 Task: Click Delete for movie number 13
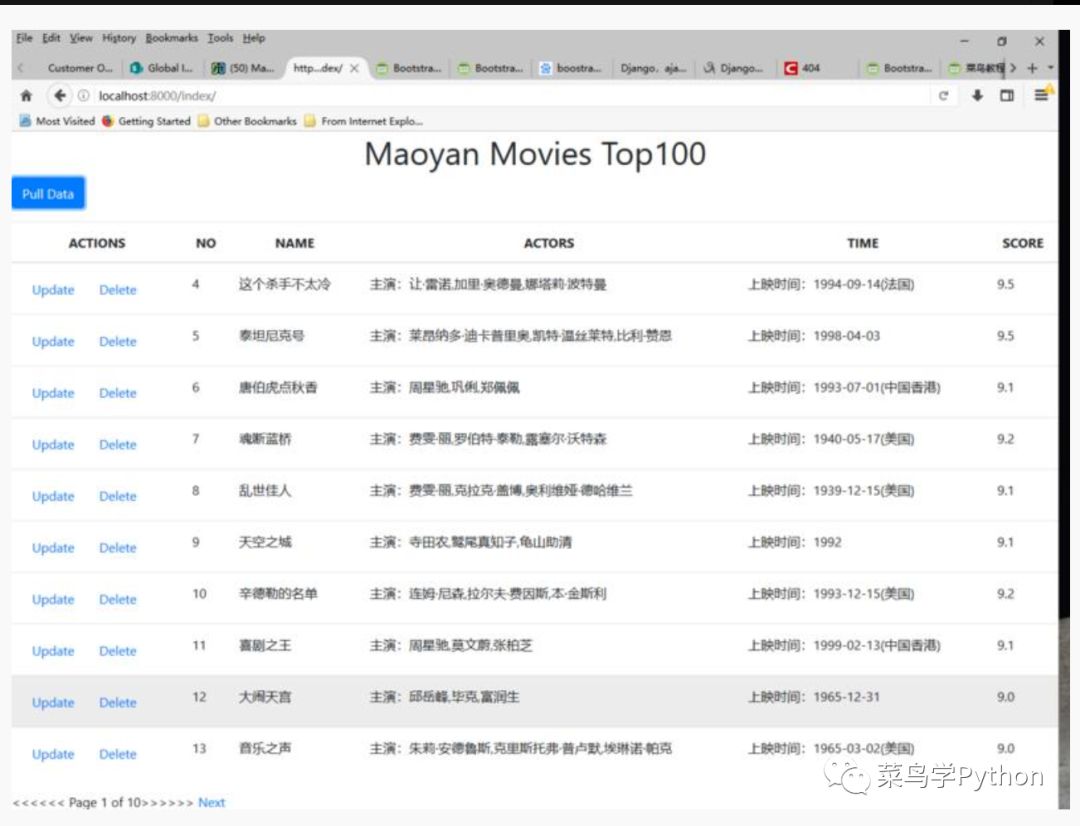tap(118, 755)
